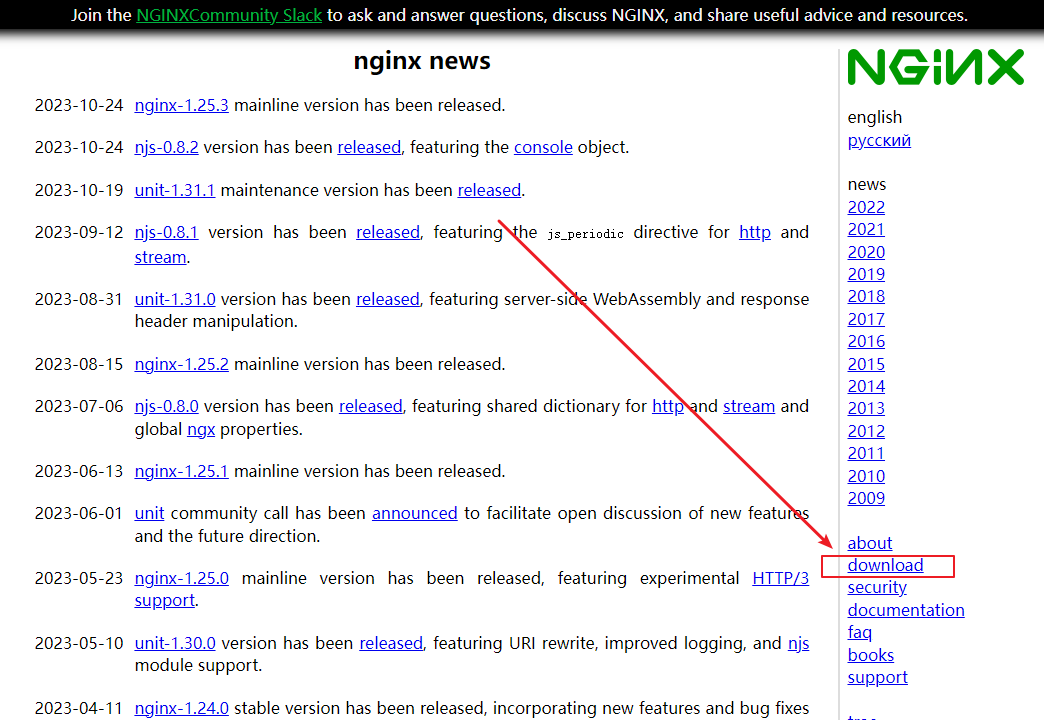Click the HTTP/3 link
1044x720 pixels.
(x=780, y=578)
